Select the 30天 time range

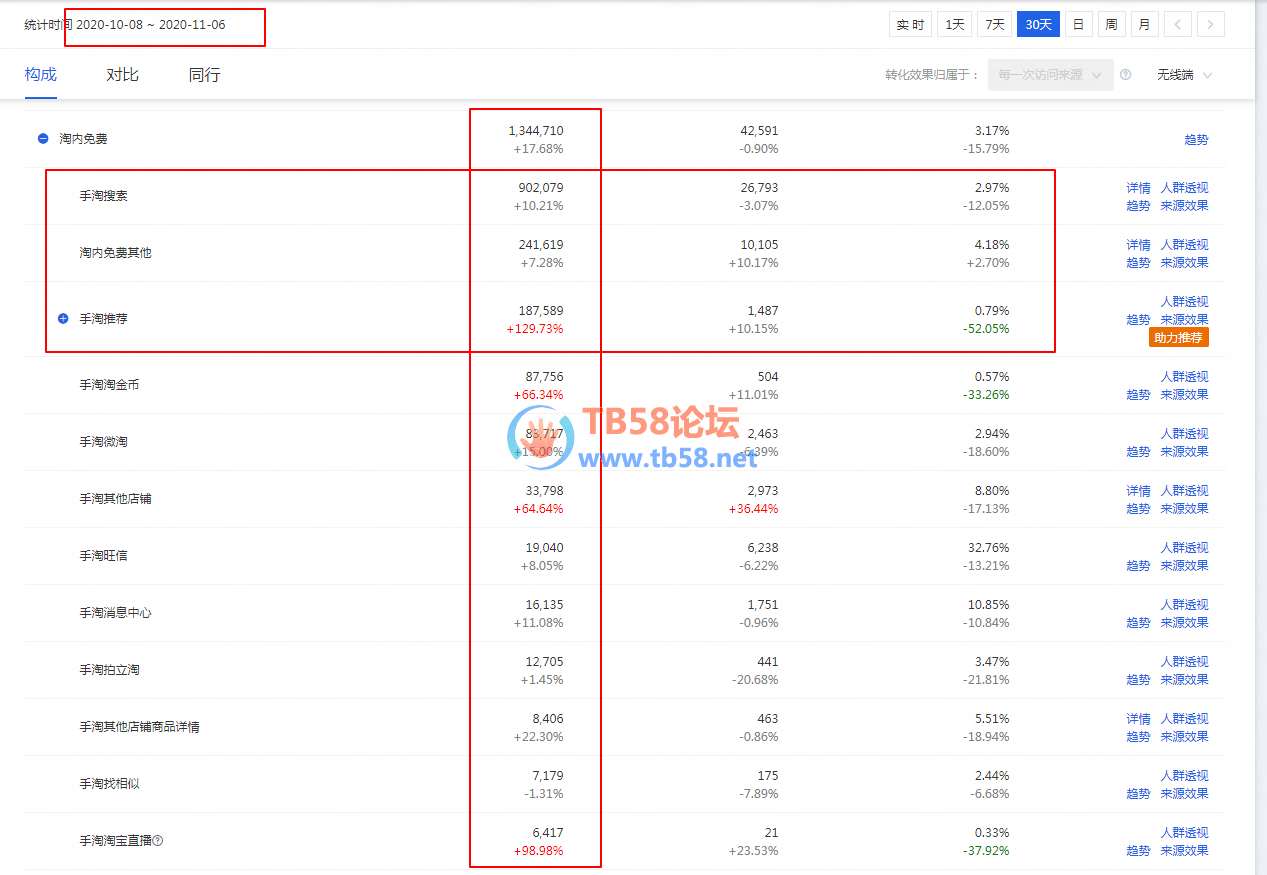click(x=1038, y=25)
